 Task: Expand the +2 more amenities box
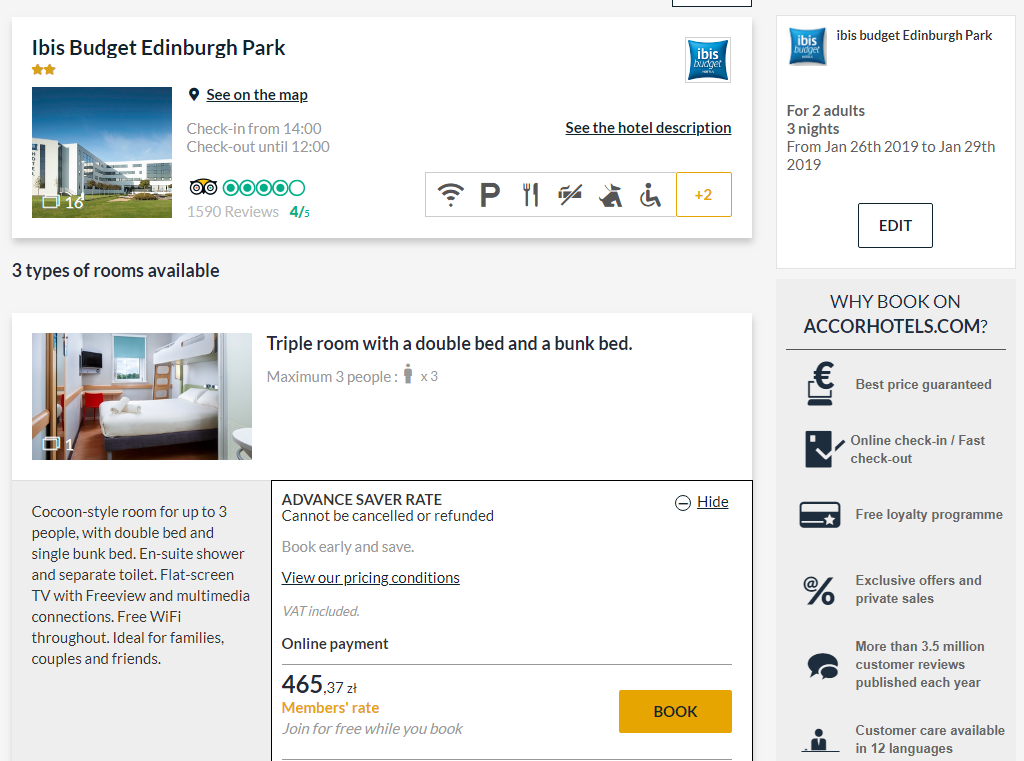[x=703, y=195]
